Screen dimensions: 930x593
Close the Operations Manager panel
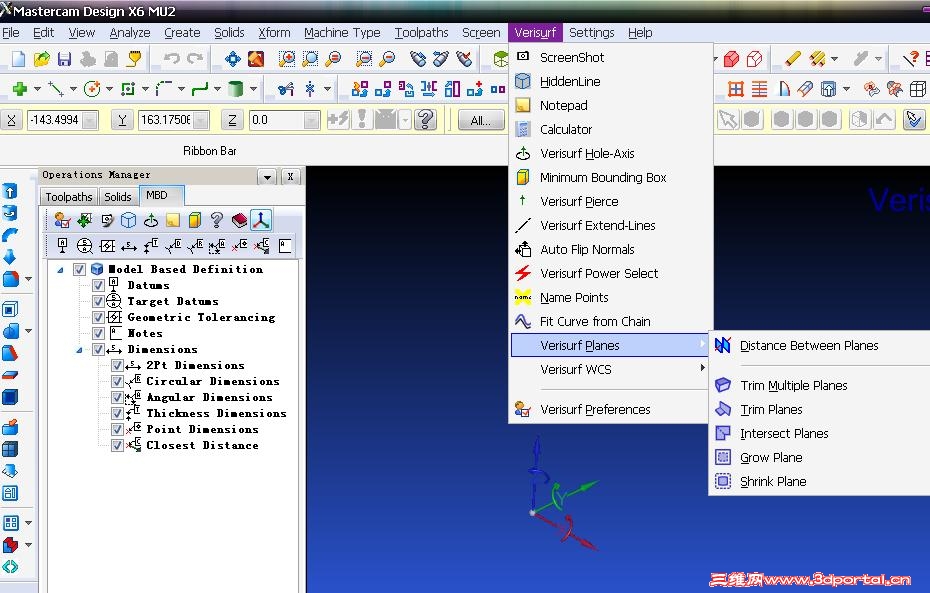(290, 177)
